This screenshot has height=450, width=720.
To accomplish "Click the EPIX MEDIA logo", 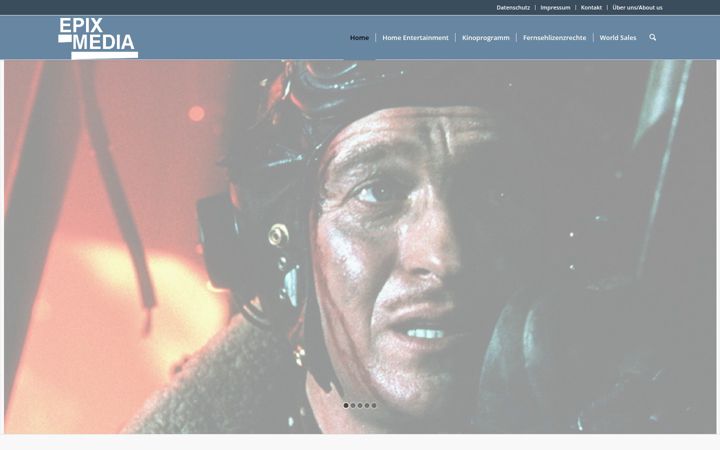I will pyautogui.click(x=98, y=38).
